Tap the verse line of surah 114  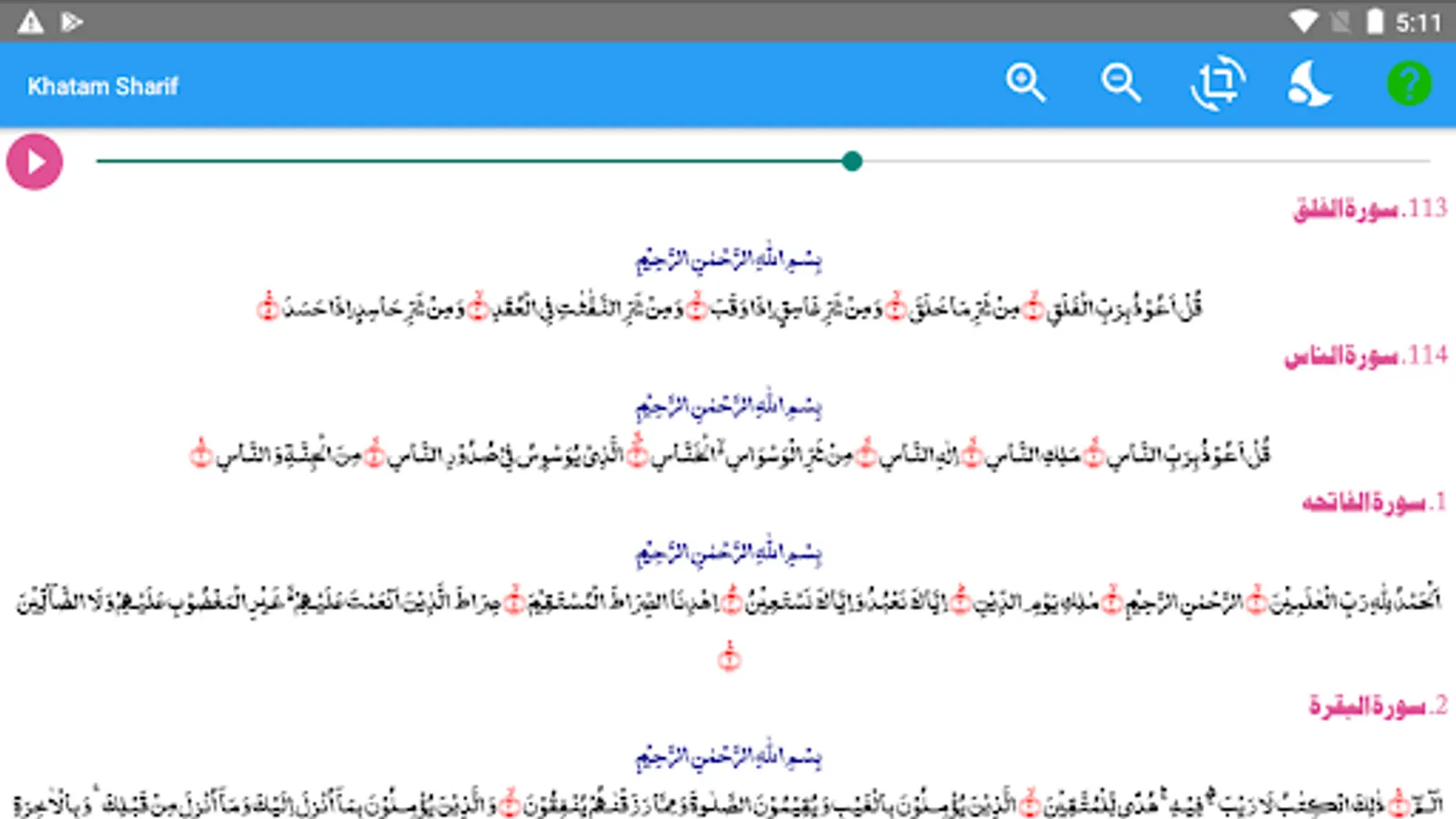(x=730, y=452)
